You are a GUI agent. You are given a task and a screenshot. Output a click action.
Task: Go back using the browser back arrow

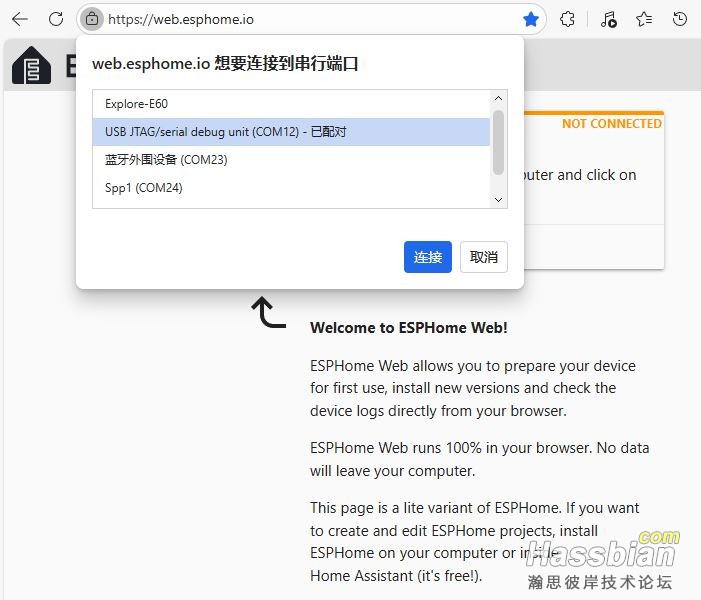(x=20, y=19)
